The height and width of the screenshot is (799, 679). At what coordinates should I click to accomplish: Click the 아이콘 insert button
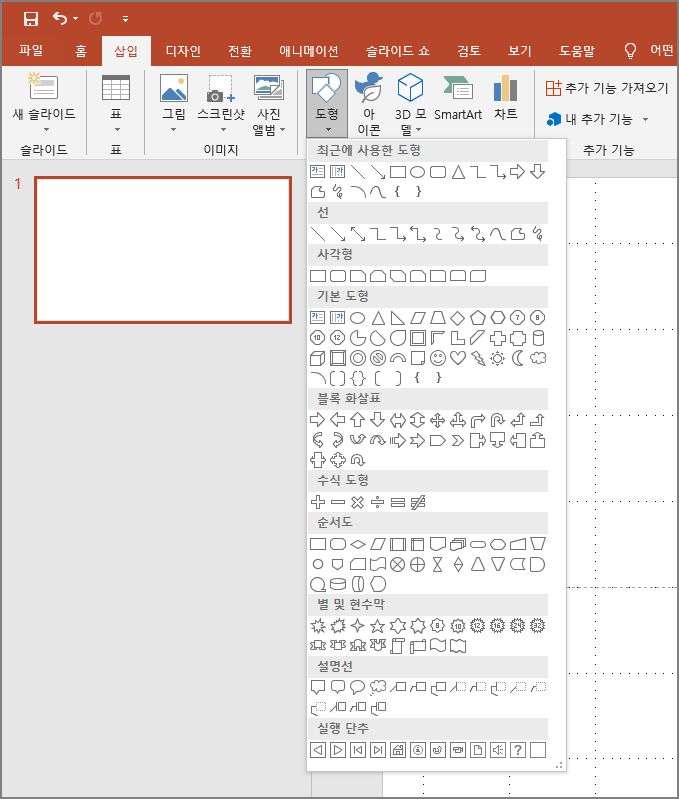click(x=369, y=103)
